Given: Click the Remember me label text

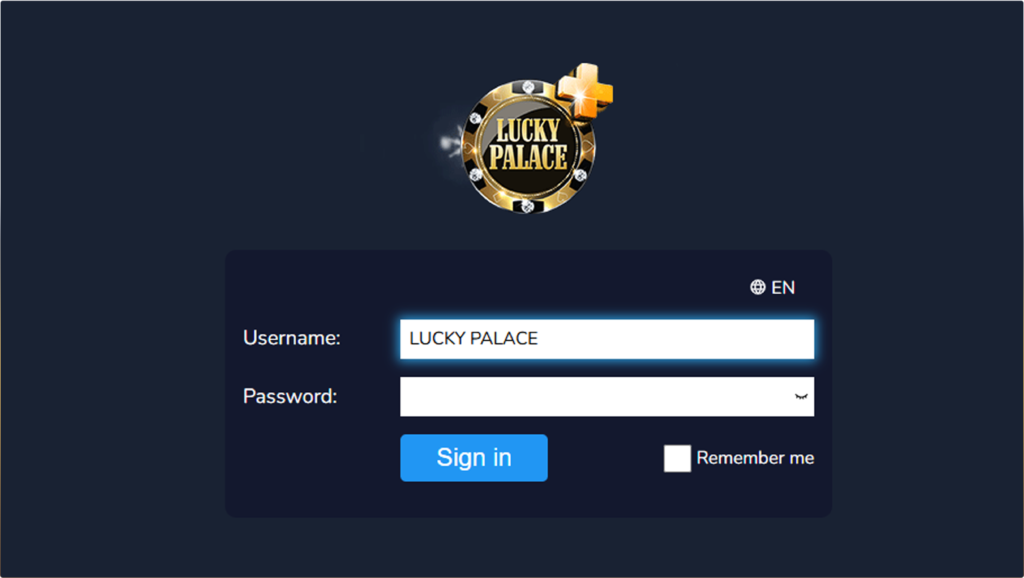Looking at the screenshot, I should [755, 458].
